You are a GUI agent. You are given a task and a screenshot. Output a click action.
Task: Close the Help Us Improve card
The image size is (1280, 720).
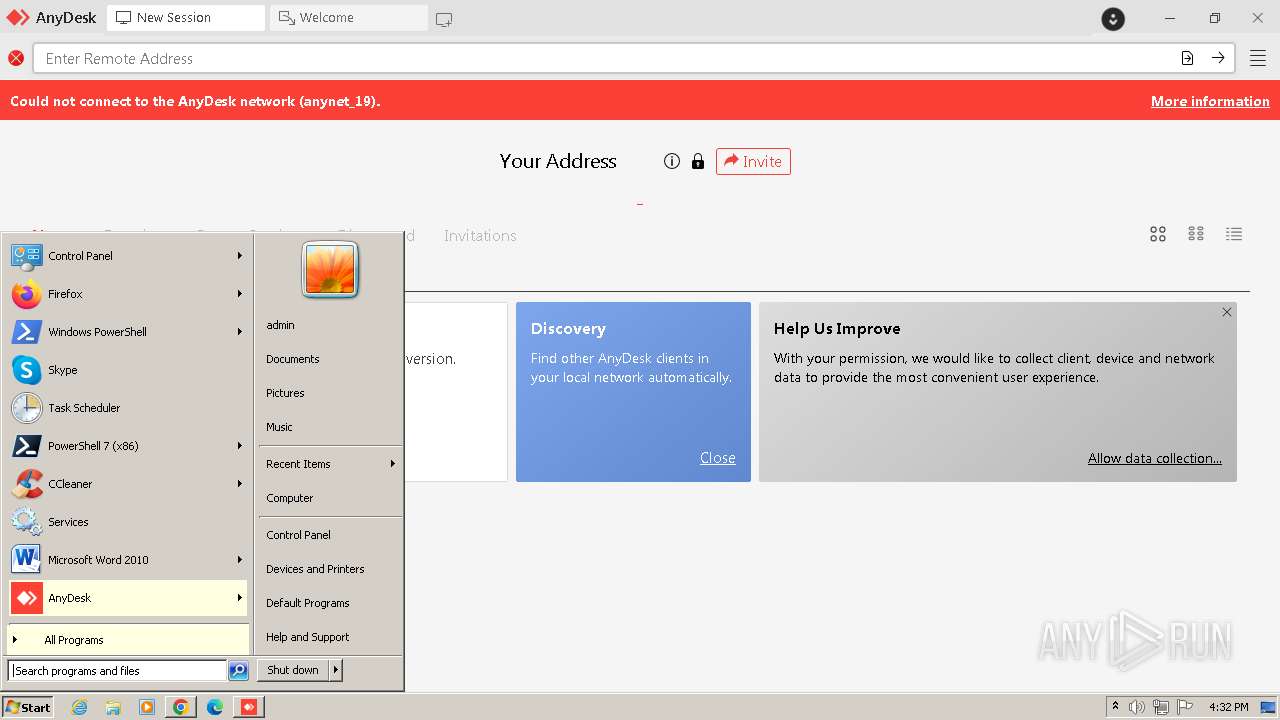pos(1227,312)
